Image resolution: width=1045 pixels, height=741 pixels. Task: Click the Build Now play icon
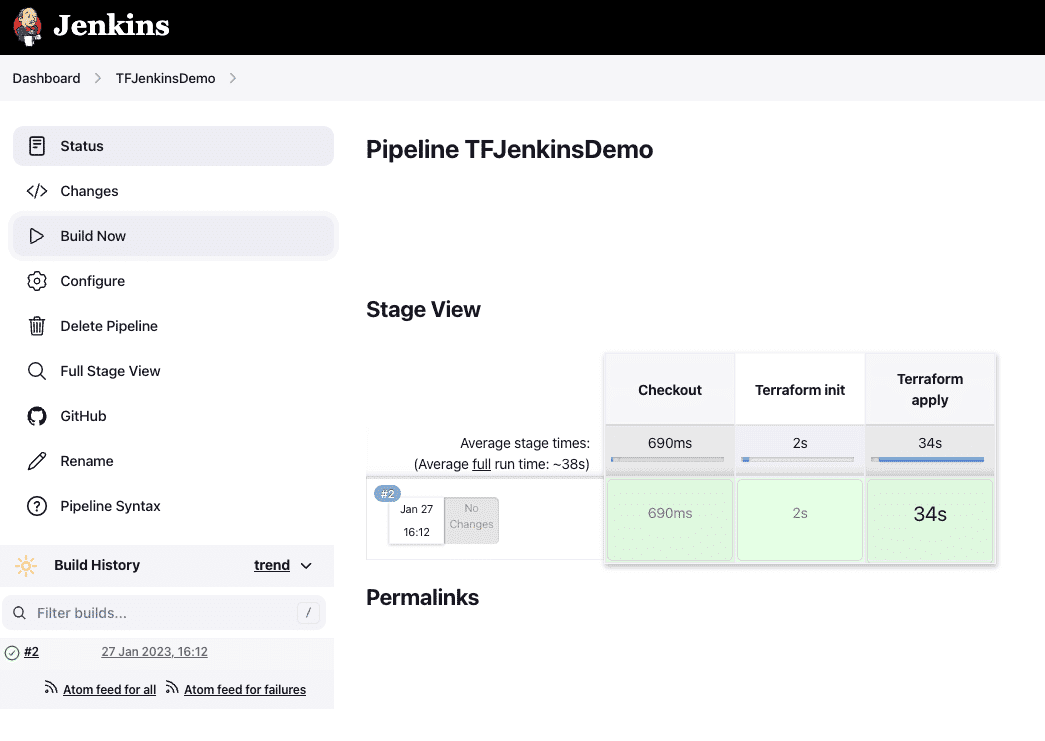[x=37, y=236]
